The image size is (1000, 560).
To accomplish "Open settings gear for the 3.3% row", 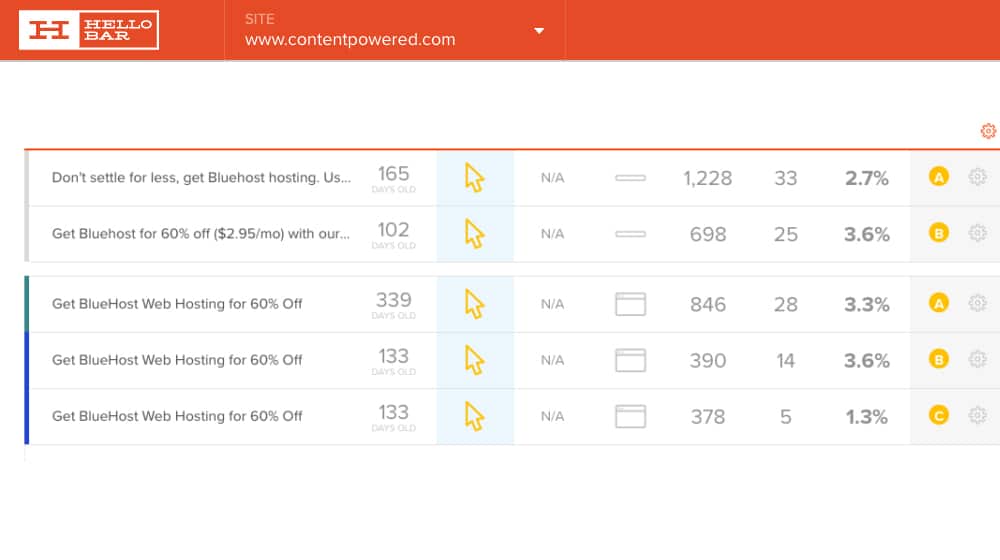I will 978,303.
